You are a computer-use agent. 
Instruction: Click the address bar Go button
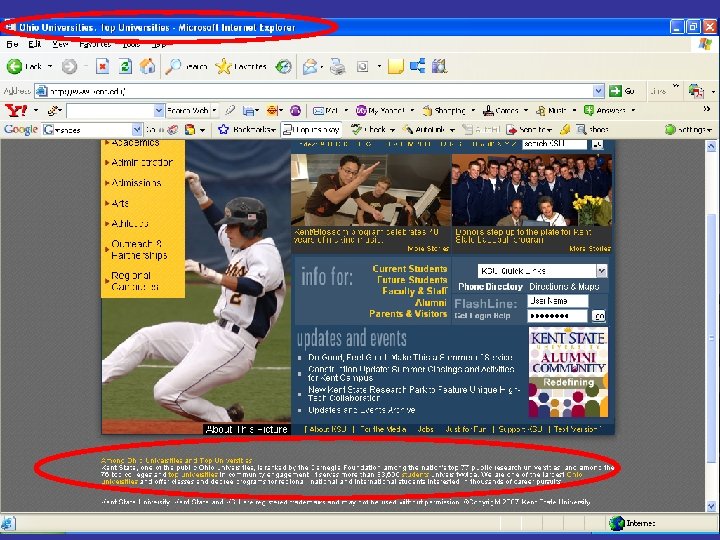622,91
